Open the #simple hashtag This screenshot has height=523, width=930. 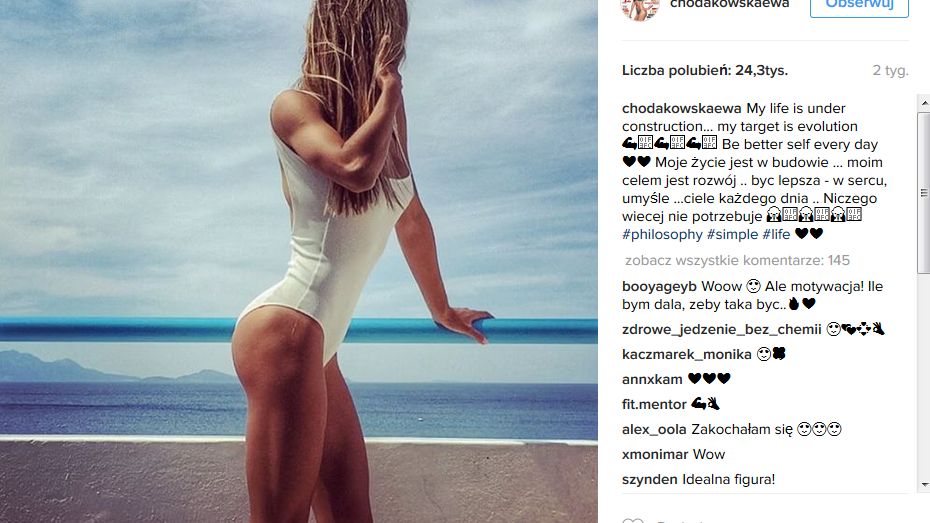pyautogui.click(x=732, y=234)
